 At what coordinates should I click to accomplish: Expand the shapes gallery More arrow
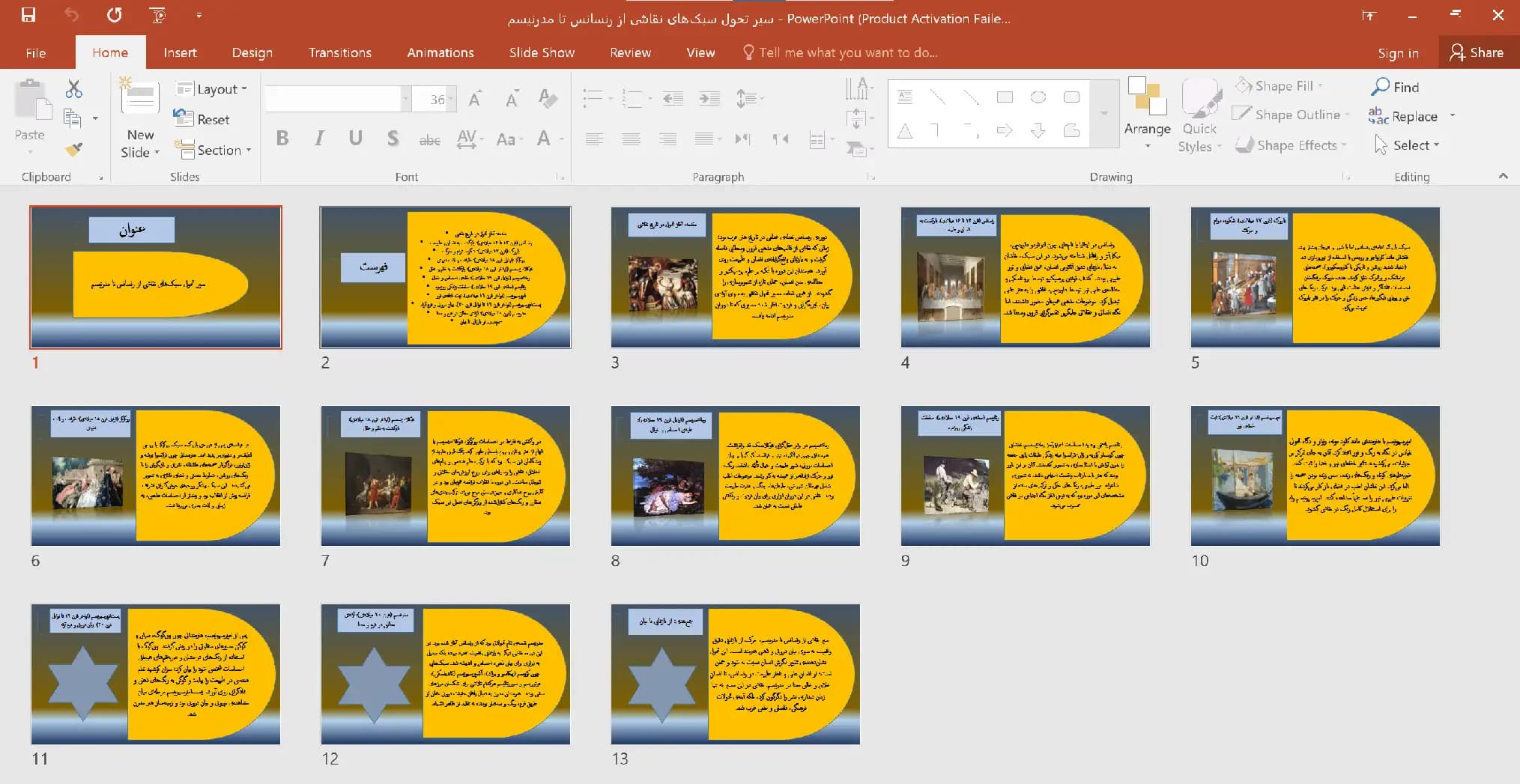(x=1103, y=113)
